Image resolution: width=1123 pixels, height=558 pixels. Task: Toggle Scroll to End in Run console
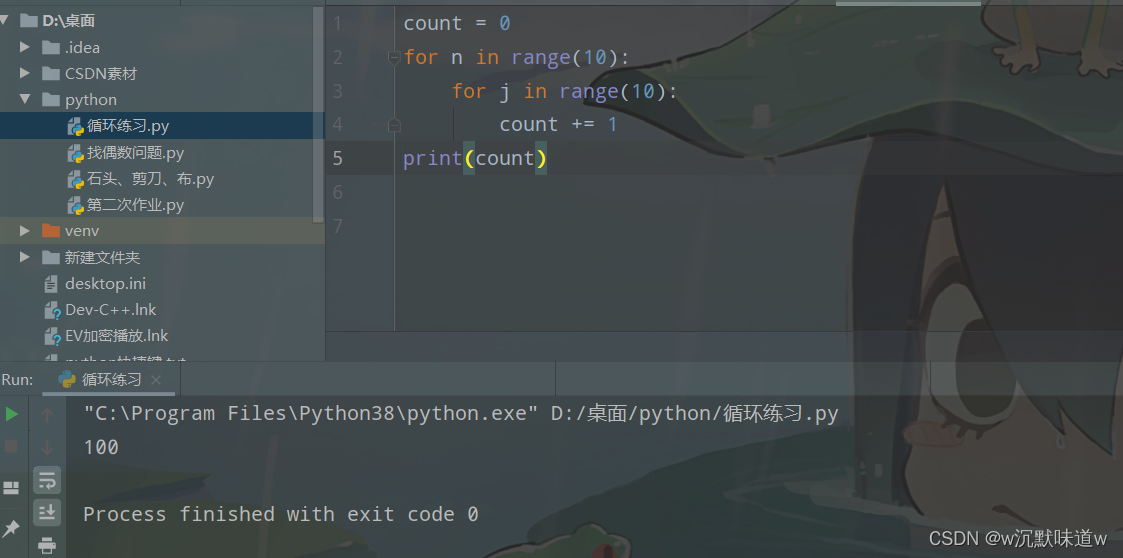pos(47,512)
